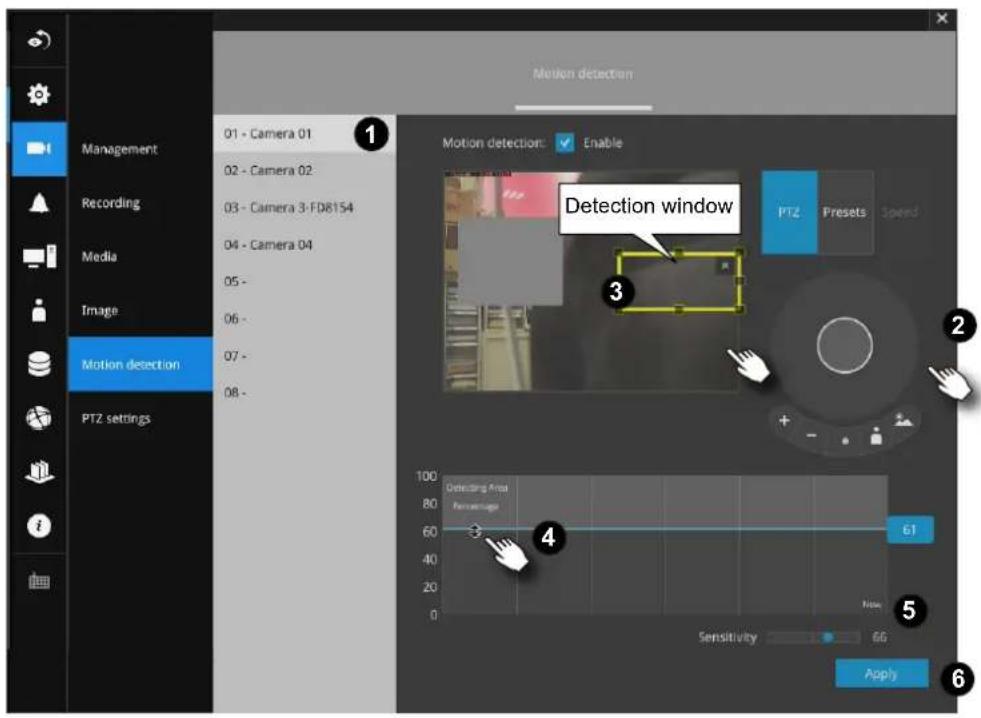Open the Management menu item
Viewport: 981px width, 718px height.
[119, 149]
